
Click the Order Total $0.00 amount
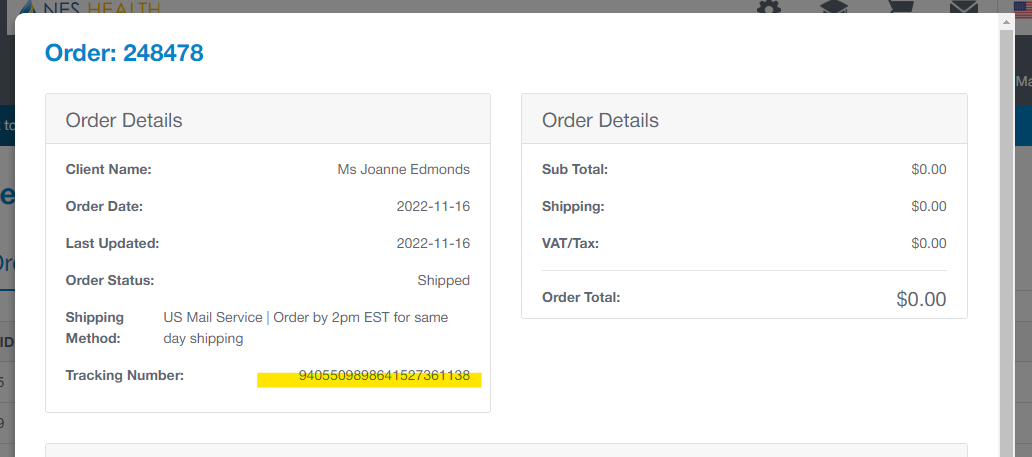pos(921,299)
